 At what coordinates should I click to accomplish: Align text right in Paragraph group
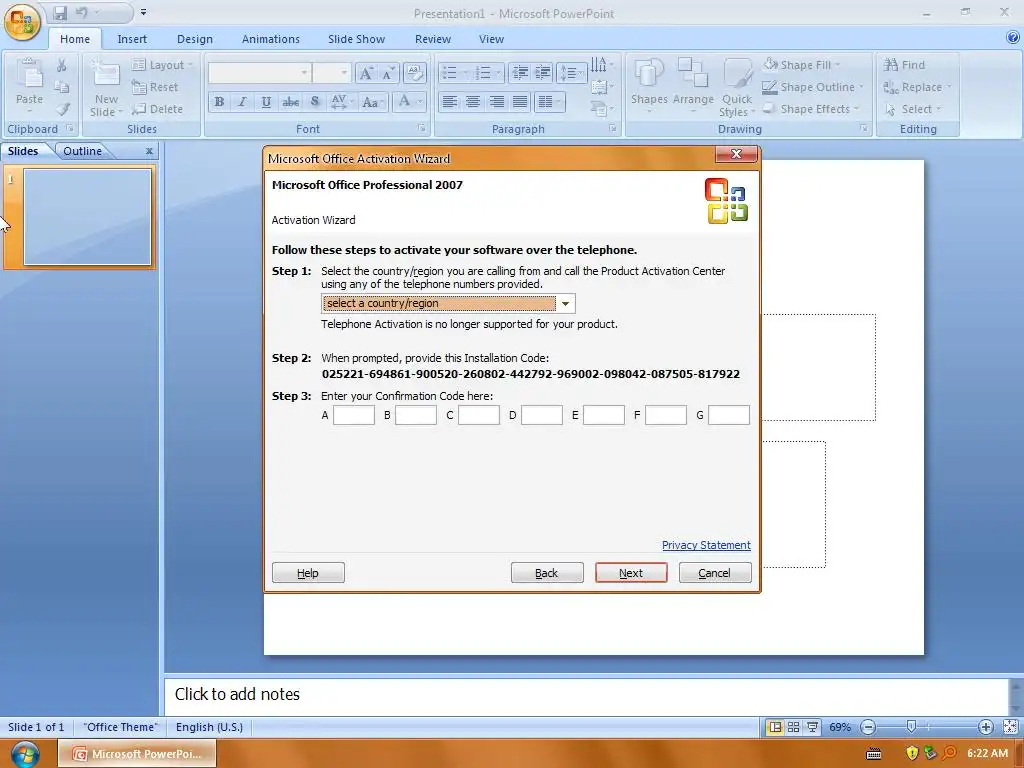496,102
